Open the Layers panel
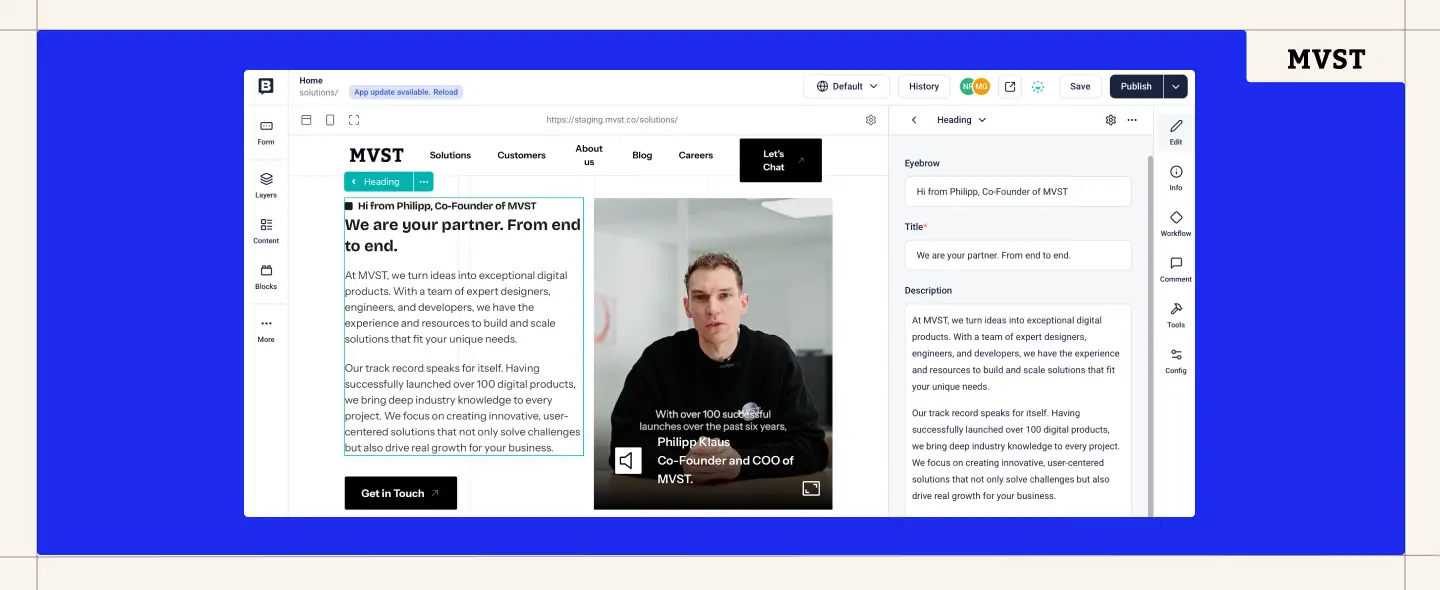 point(265,186)
